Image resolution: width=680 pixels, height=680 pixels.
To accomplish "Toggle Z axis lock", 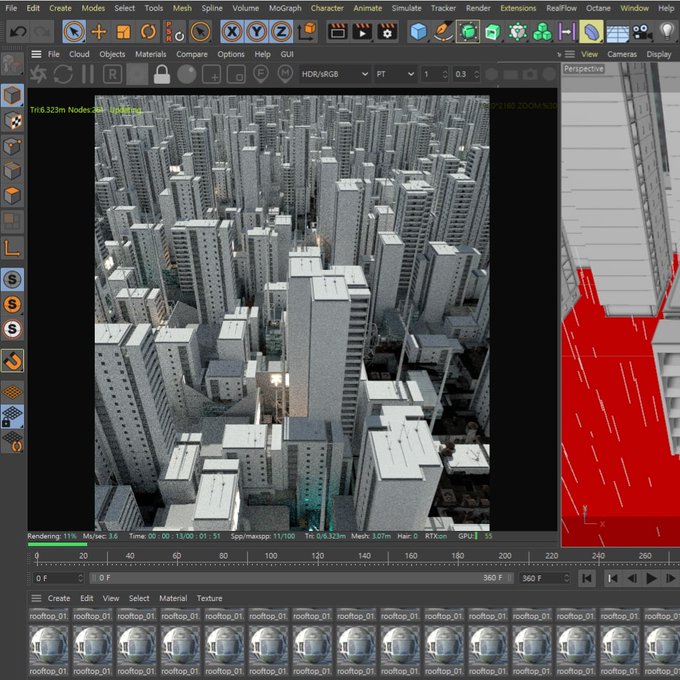I will pos(281,32).
